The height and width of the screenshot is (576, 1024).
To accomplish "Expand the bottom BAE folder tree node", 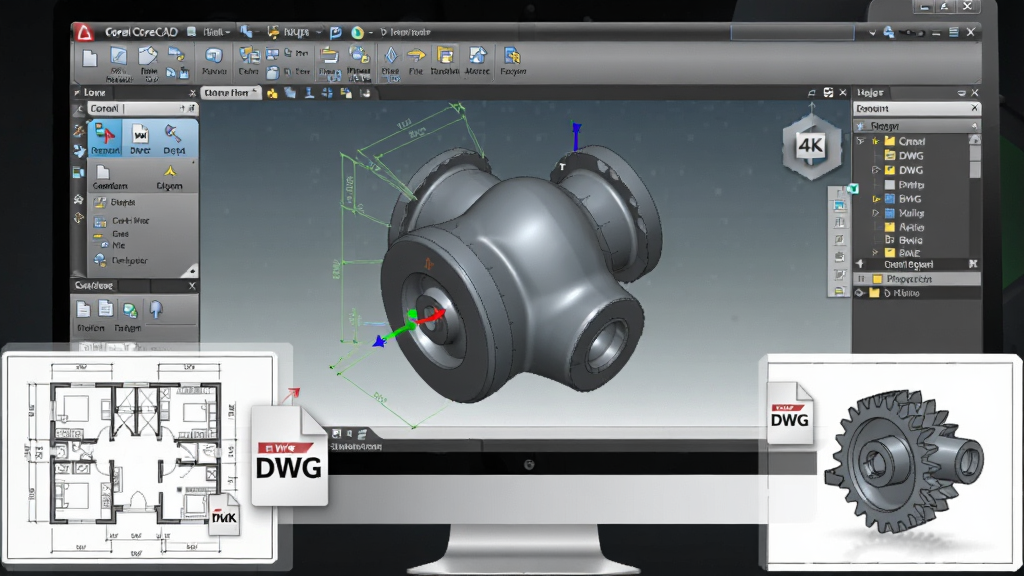I will (x=875, y=253).
